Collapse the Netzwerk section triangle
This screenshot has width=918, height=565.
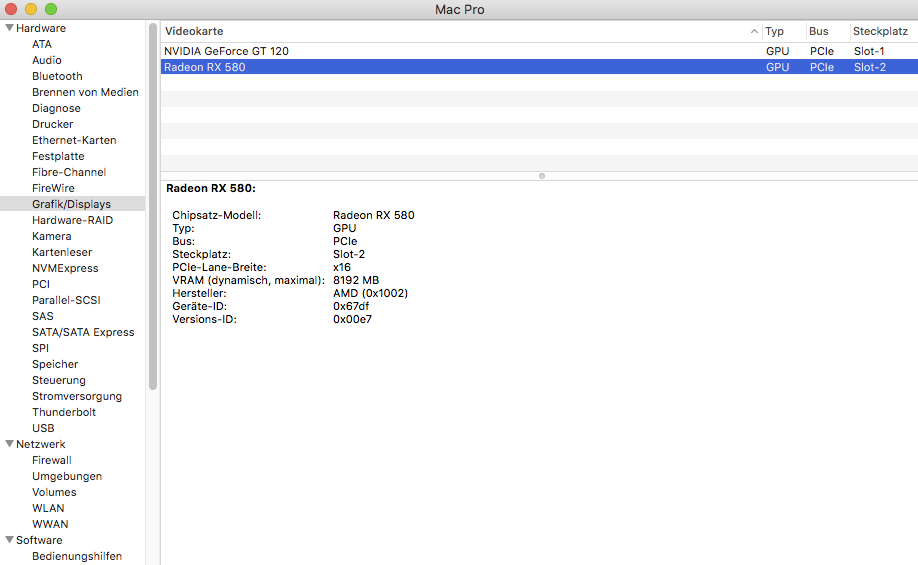click(9, 444)
